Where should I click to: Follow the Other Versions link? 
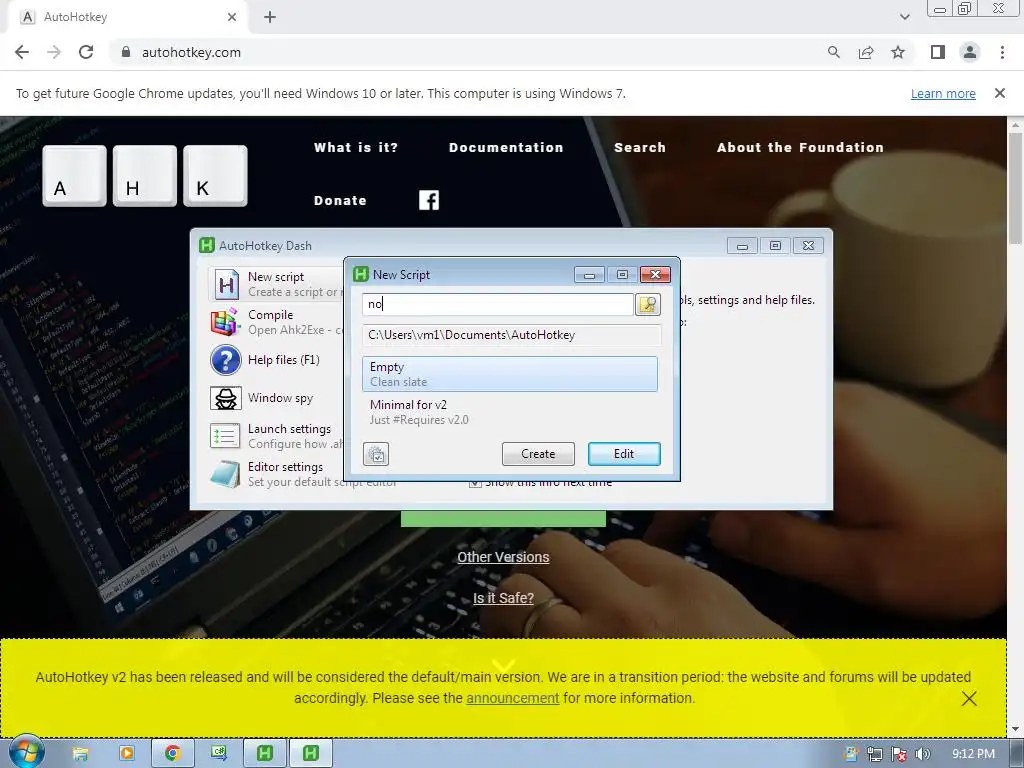coord(503,557)
